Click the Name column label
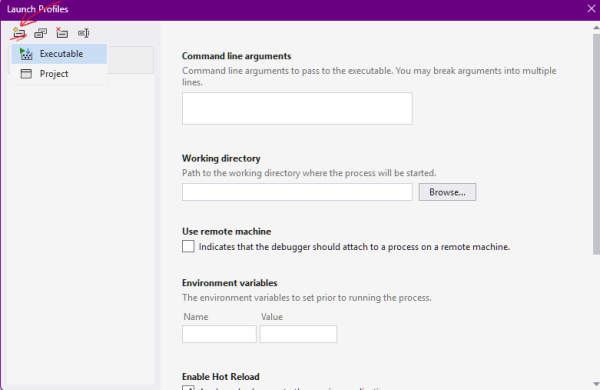This screenshot has width=600, height=390. click(196, 317)
